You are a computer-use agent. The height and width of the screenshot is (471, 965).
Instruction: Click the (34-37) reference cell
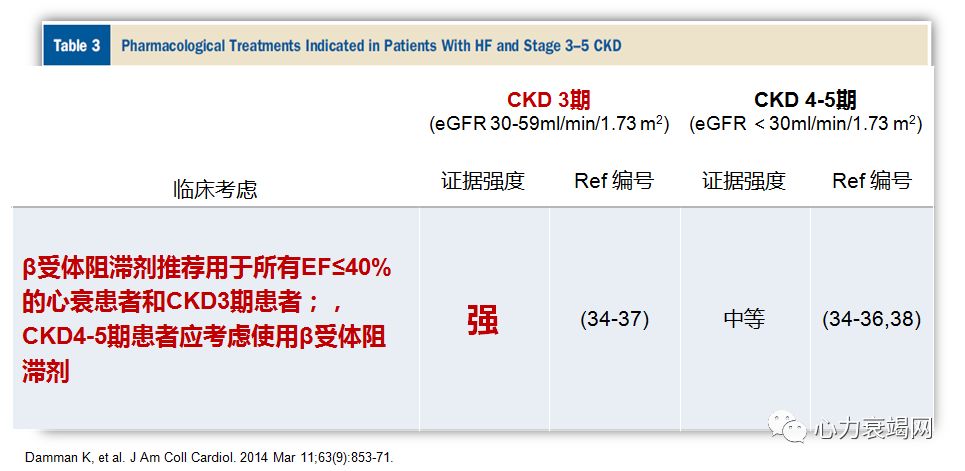coord(614,320)
